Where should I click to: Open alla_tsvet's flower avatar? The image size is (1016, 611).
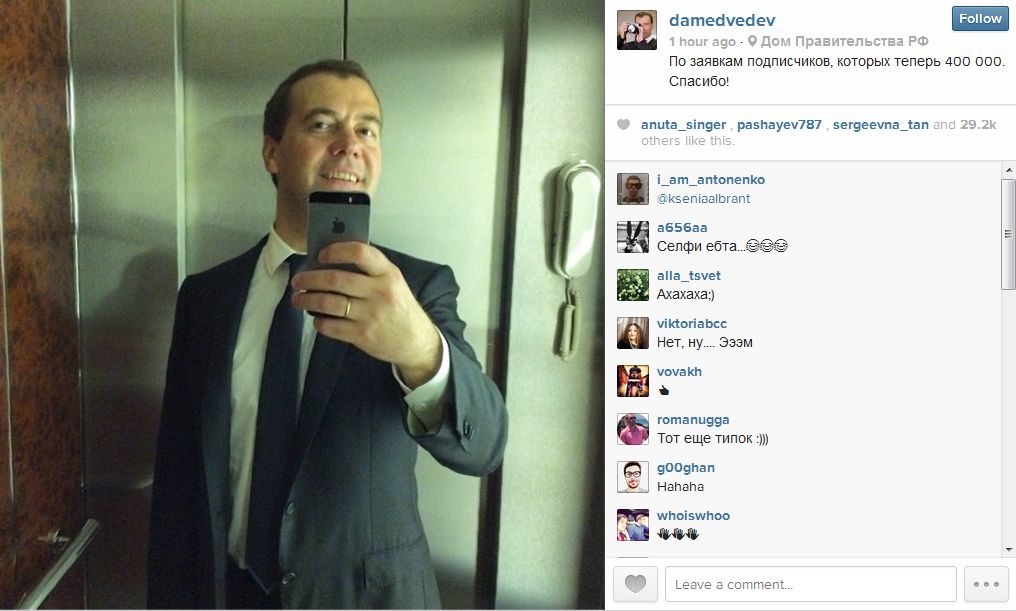[632, 285]
